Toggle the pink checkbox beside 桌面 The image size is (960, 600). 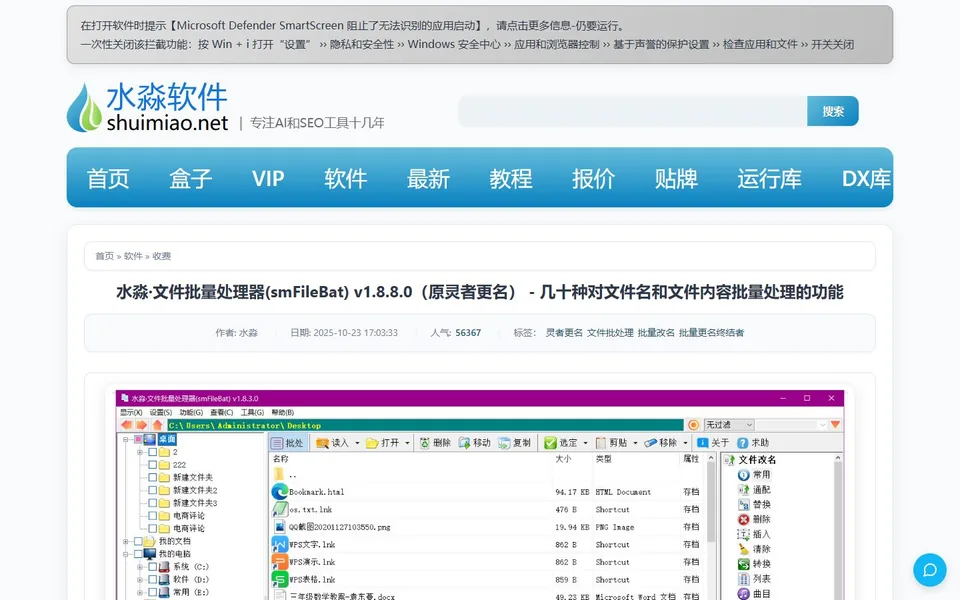point(138,439)
